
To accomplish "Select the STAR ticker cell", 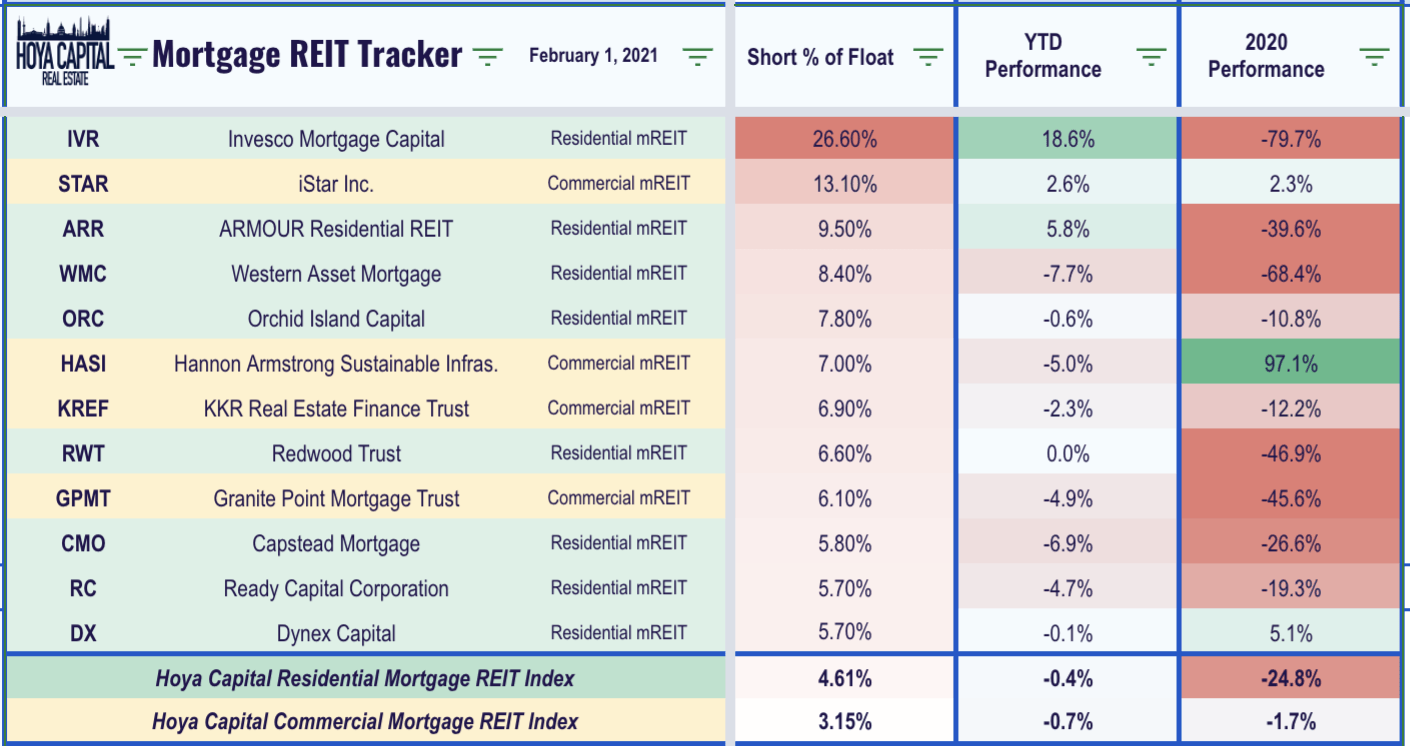I will coord(83,184).
